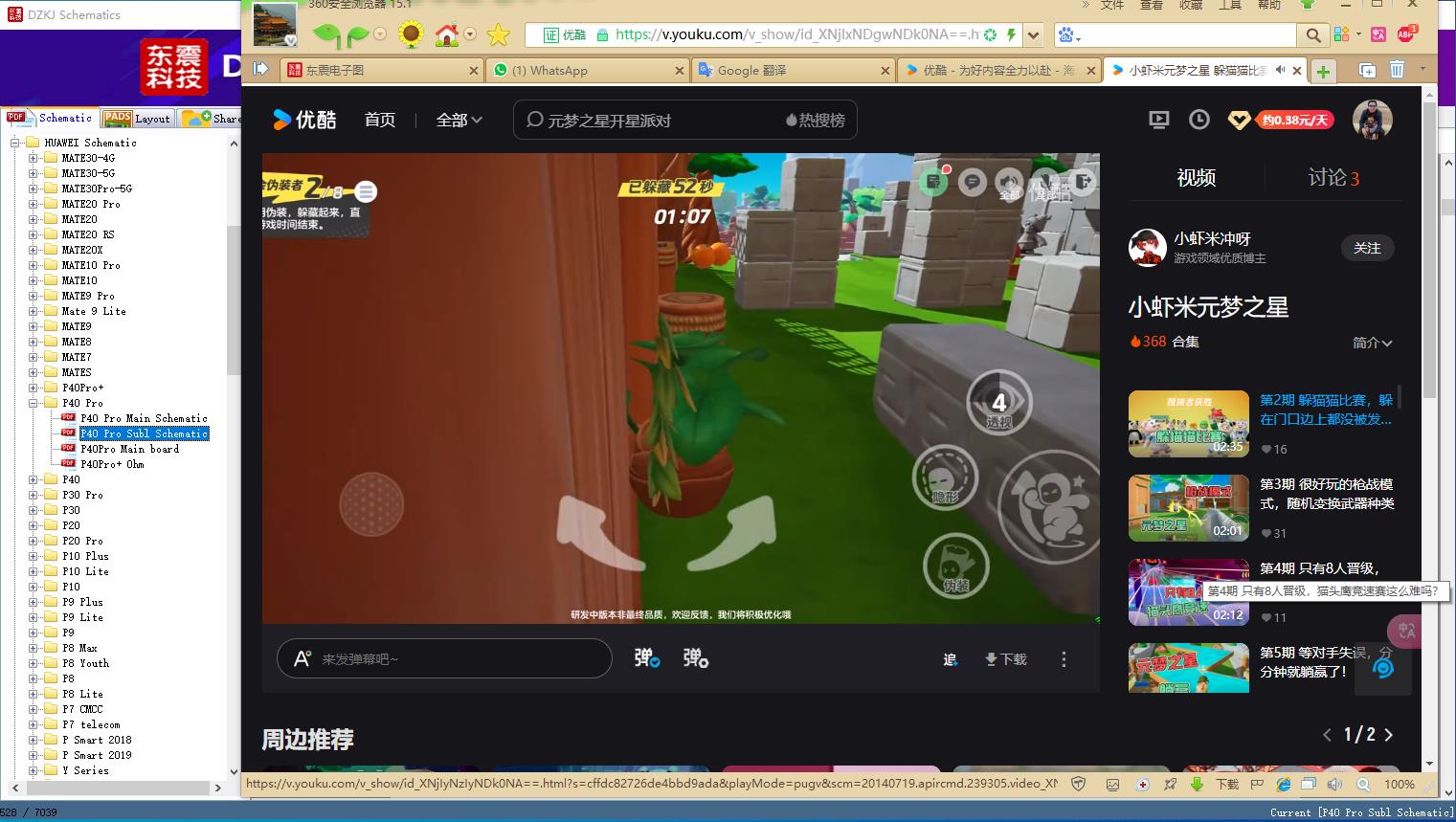
Task: Click the Youku logo in the header
Action: click(x=304, y=120)
